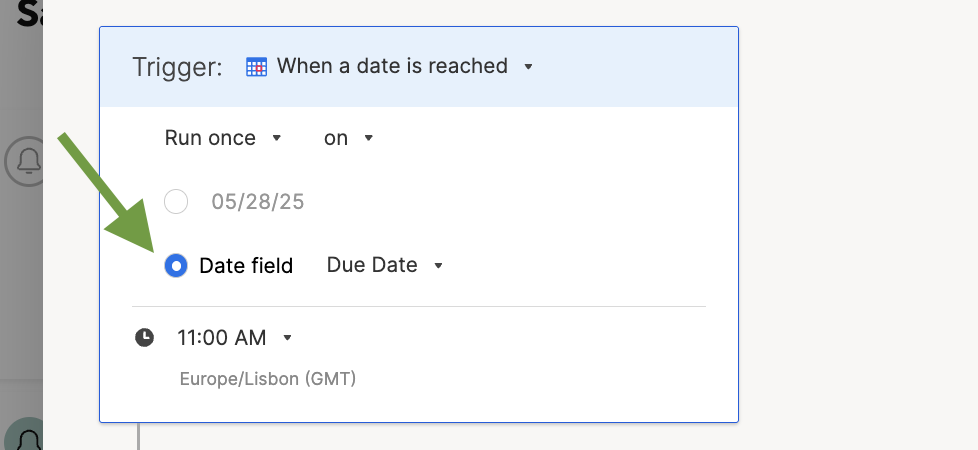Click the 05/28/25 date input
Image resolution: width=978 pixels, height=450 pixels.
[x=258, y=202]
